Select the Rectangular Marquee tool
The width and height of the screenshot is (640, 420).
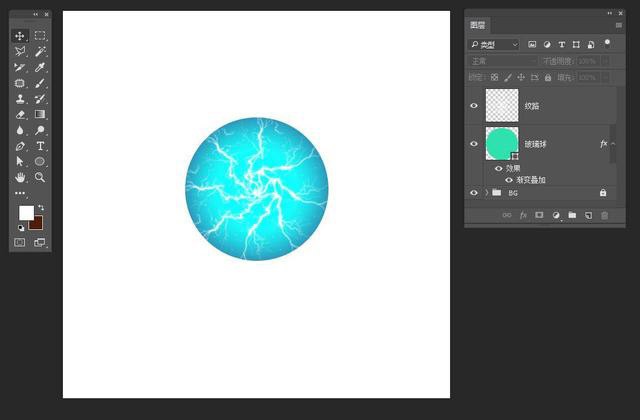pyautogui.click(x=40, y=36)
